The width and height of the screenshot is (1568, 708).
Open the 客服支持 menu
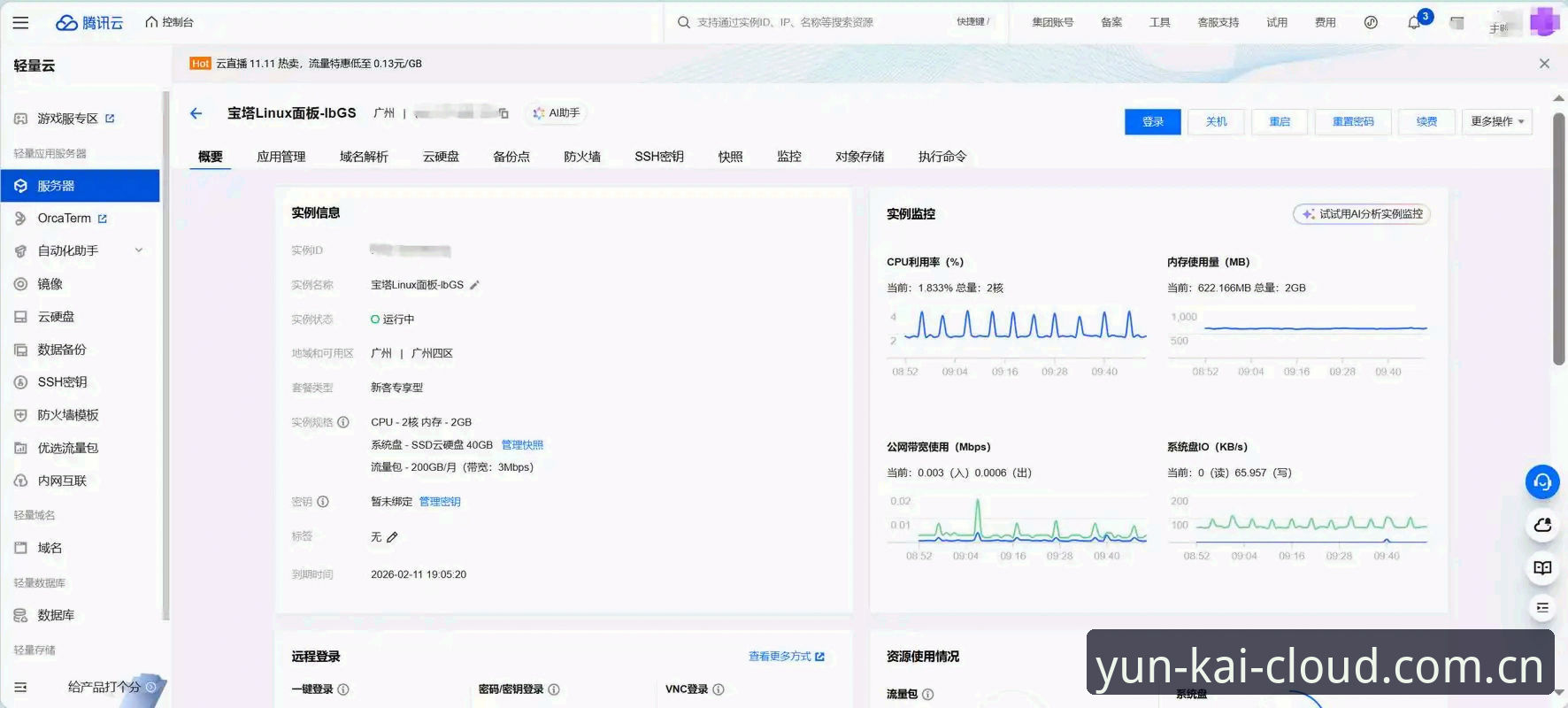coord(1218,22)
